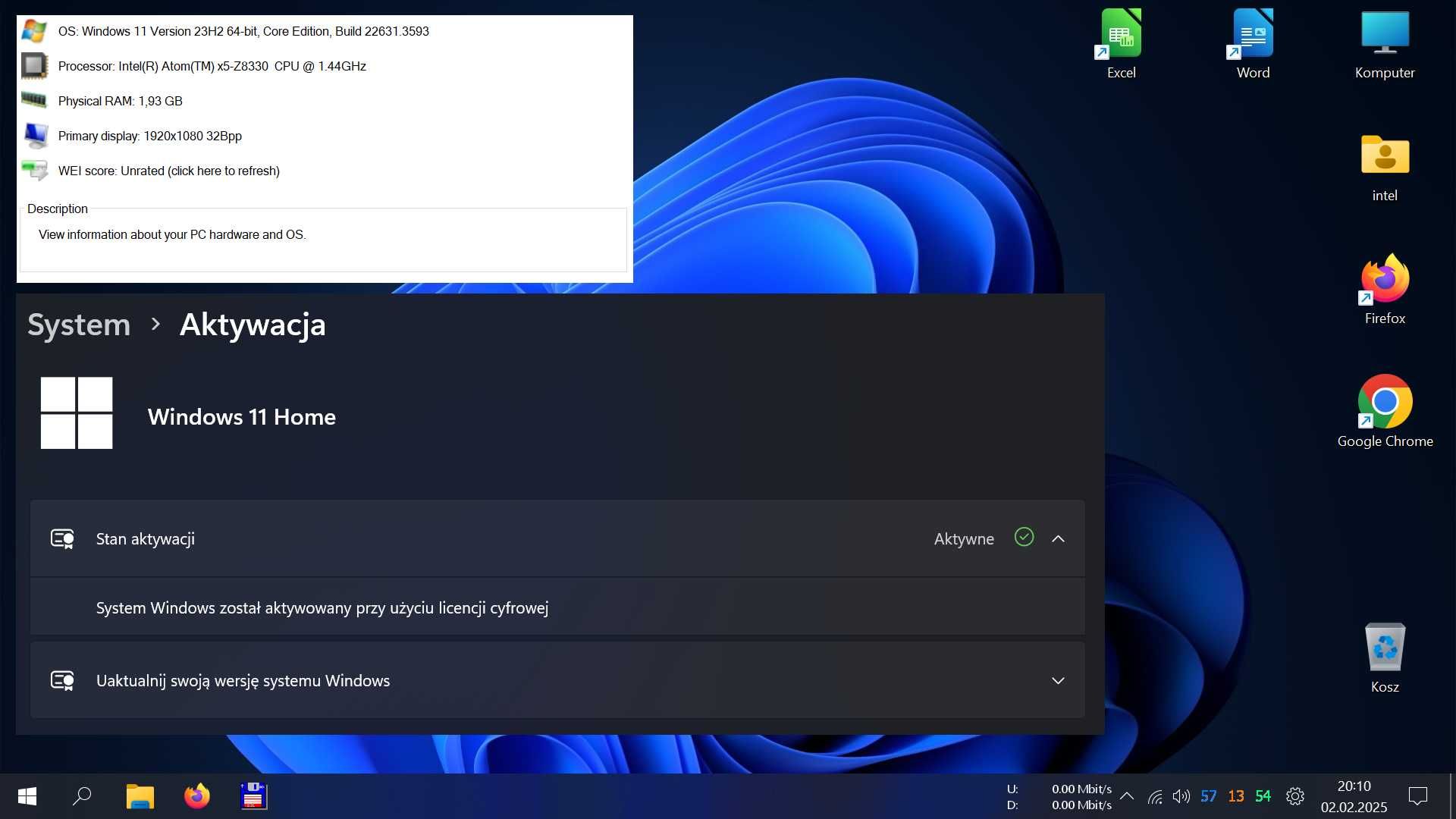Click the primary display monitor icon
Image resolution: width=1456 pixels, height=819 pixels.
pyautogui.click(x=36, y=136)
